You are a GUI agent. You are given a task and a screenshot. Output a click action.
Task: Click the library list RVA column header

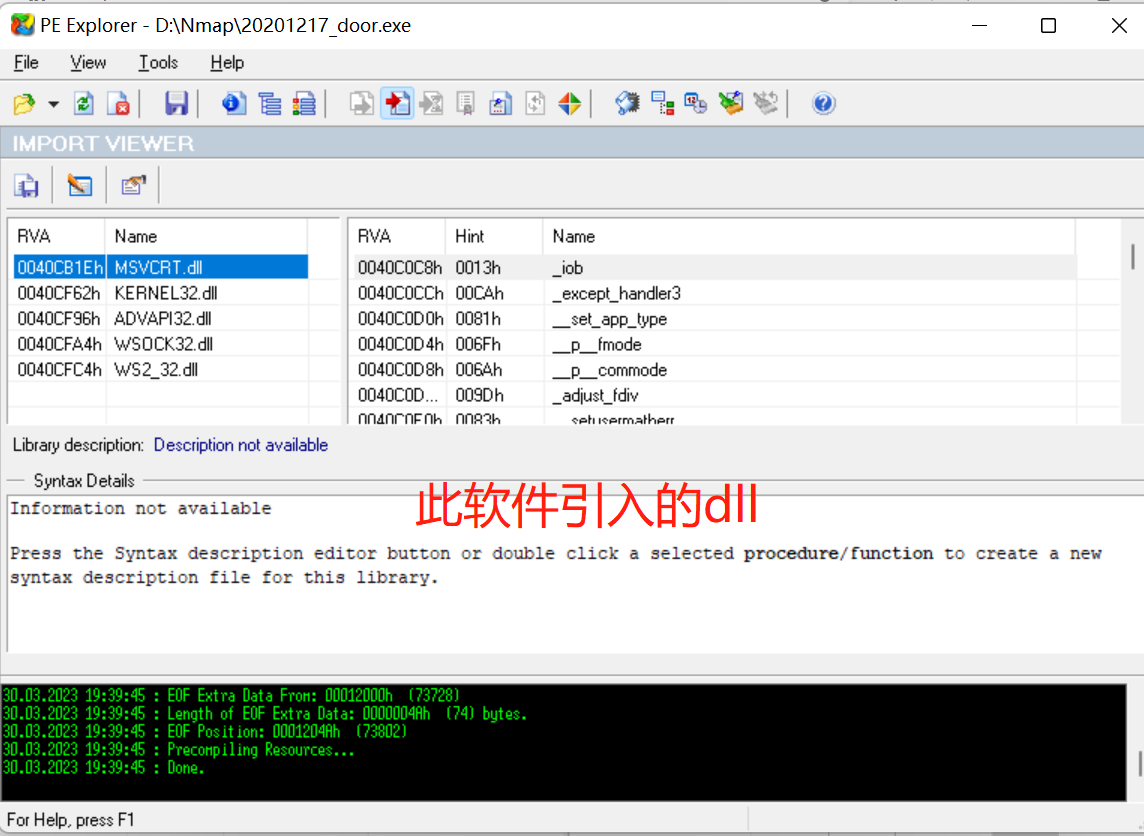[x=58, y=236]
